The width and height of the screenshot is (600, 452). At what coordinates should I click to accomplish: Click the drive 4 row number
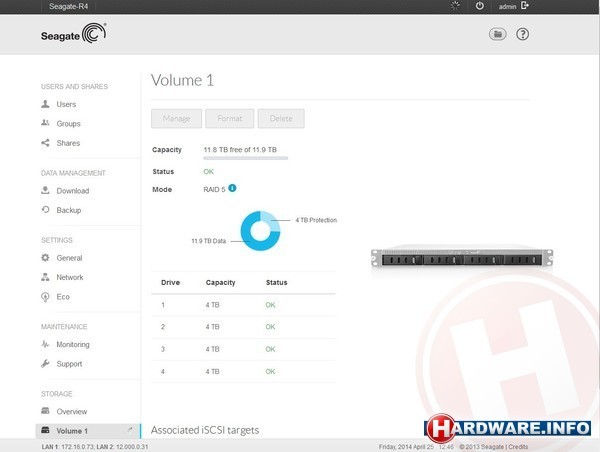pyautogui.click(x=163, y=371)
